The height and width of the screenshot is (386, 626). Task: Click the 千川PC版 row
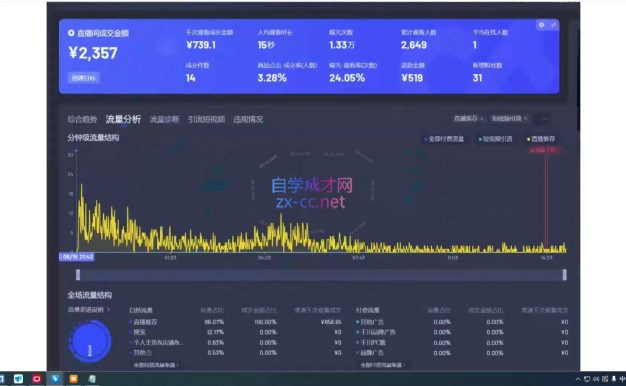tap(462, 342)
